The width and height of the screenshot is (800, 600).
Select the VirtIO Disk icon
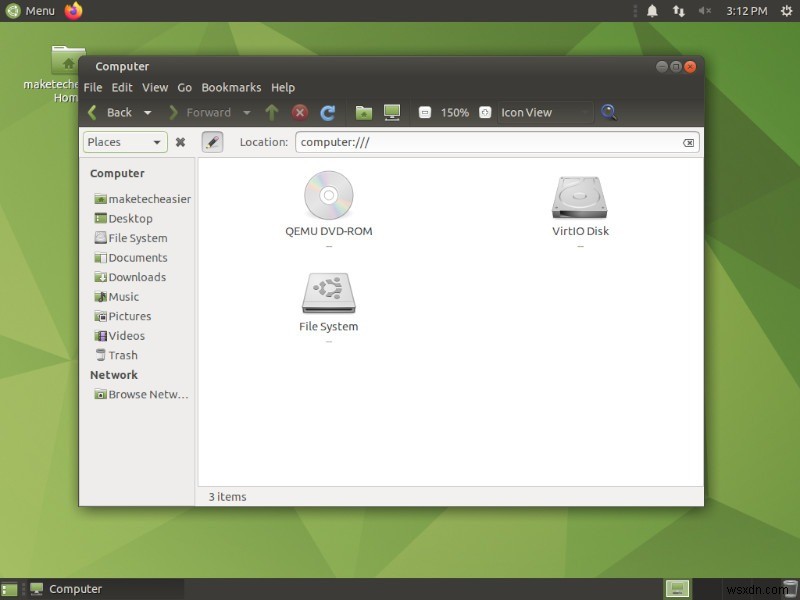[x=580, y=198]
